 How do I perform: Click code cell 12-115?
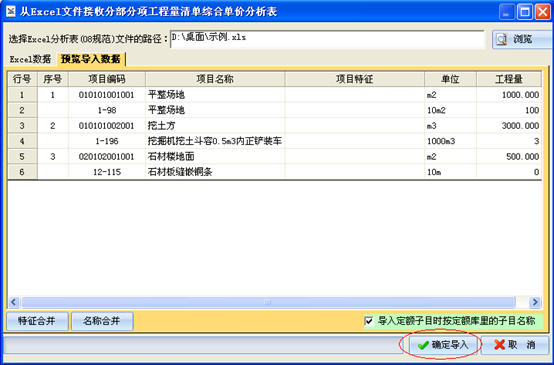107,172
